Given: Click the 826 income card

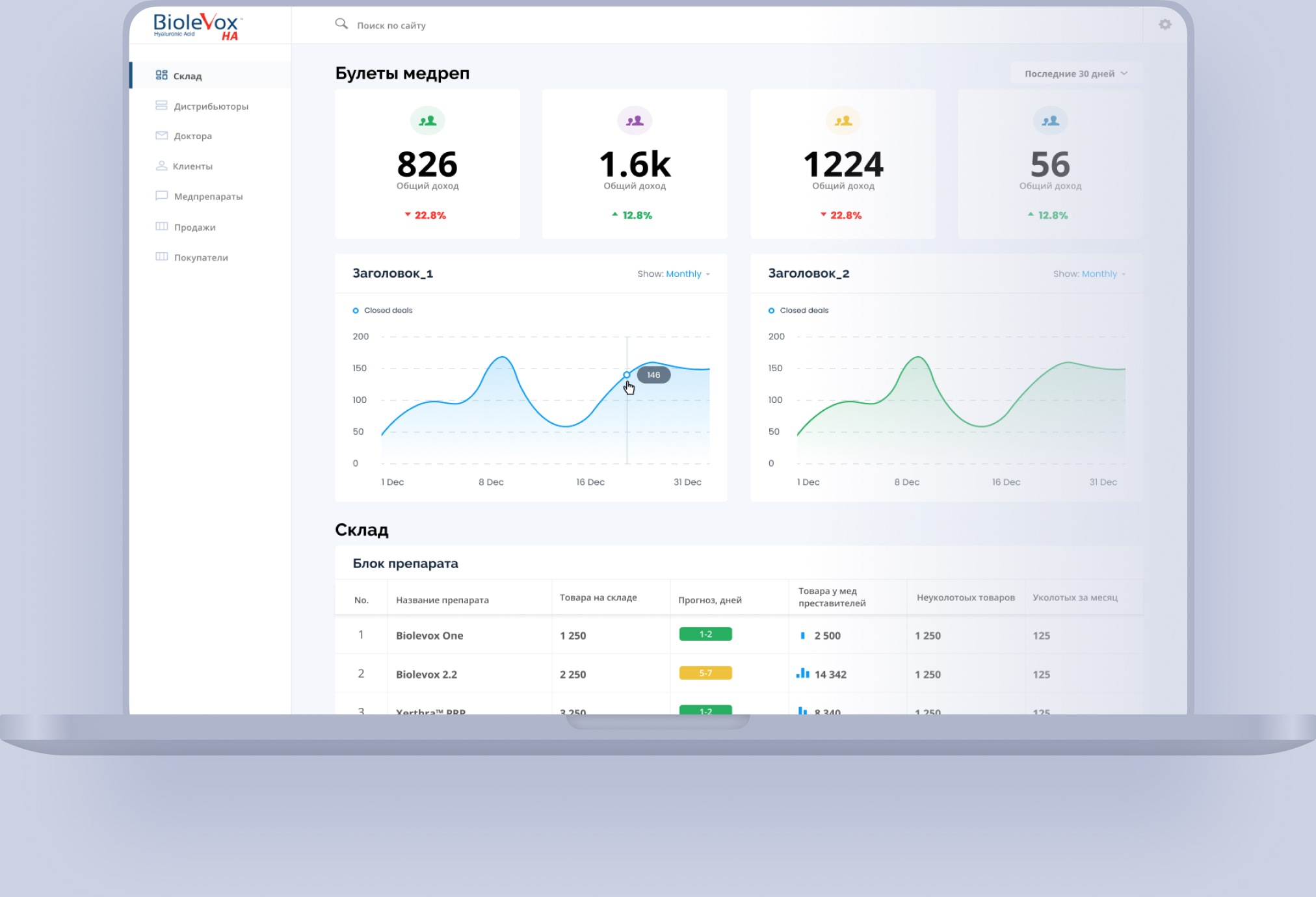Looking at the screenshot, I should [x=427, y=164].
